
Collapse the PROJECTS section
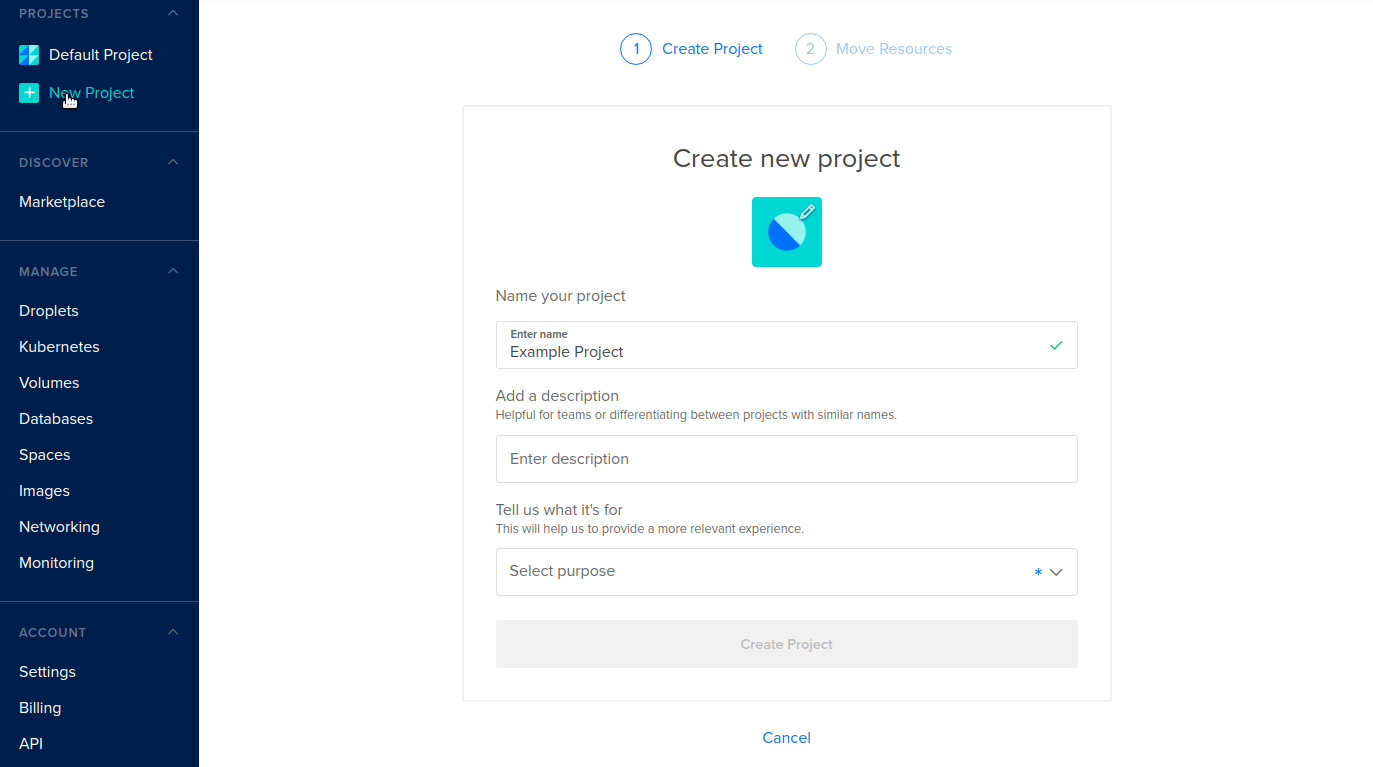(x=172, y=13)
